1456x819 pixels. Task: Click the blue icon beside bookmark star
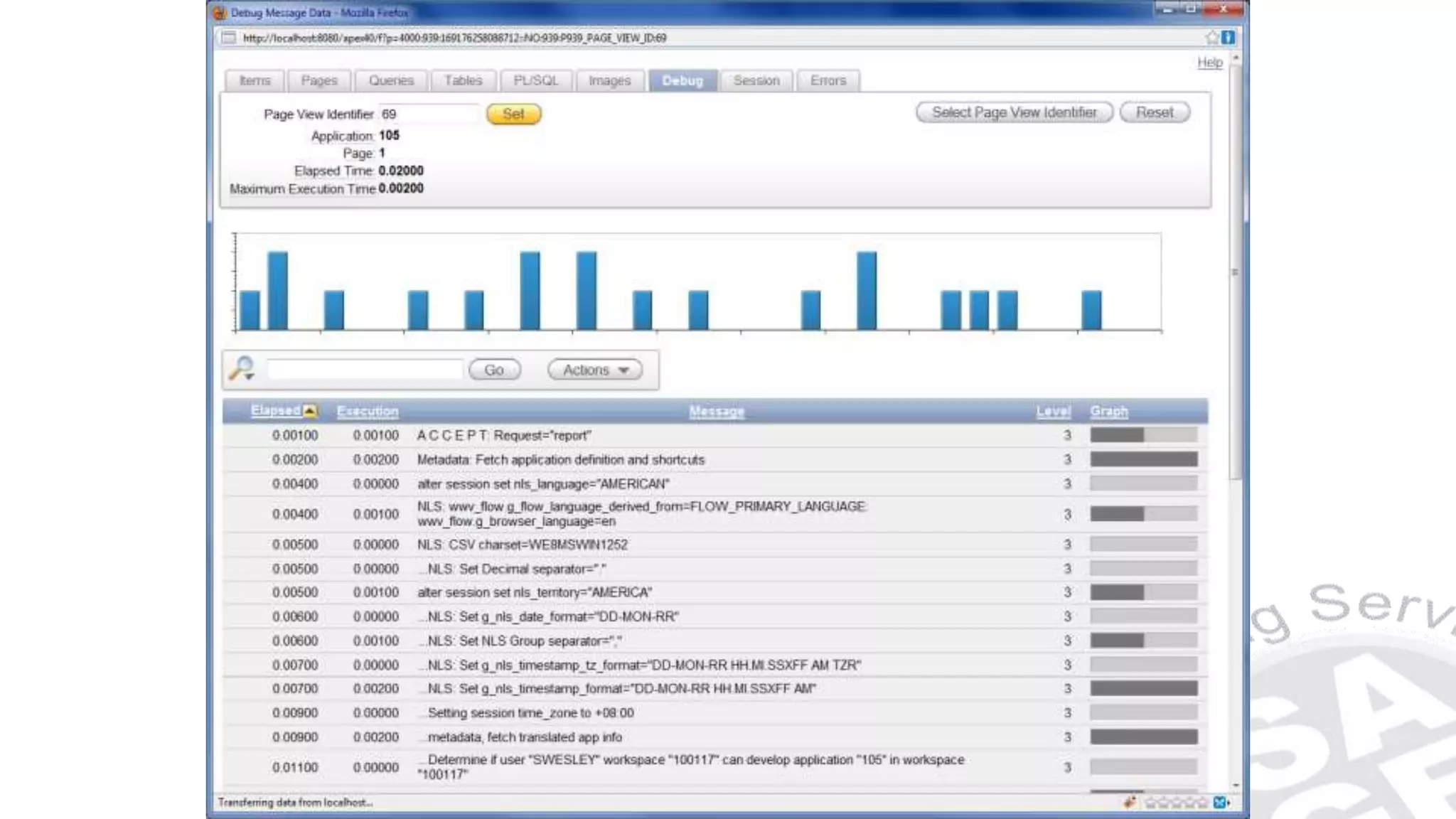1228,38
